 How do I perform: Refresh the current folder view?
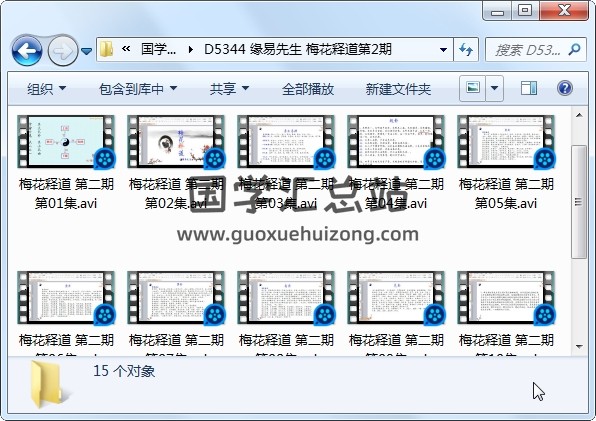tap(466, 49)
